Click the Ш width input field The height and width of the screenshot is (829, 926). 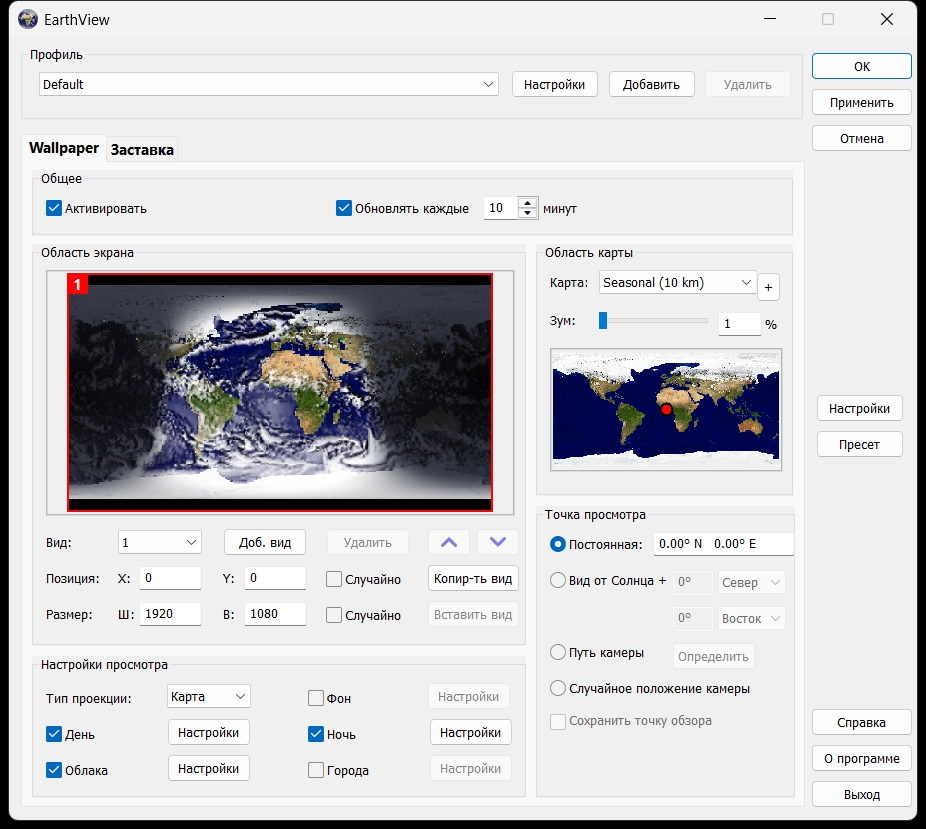(170, 614)
